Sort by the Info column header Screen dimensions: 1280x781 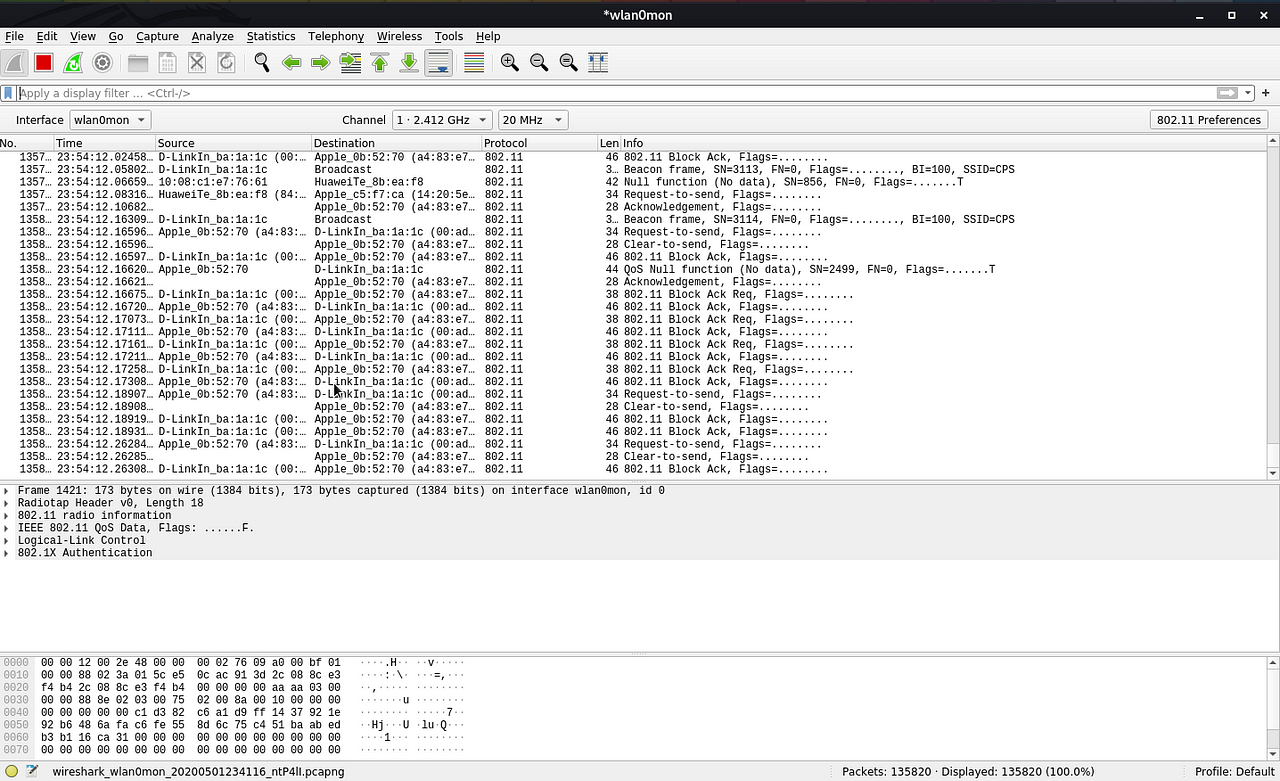pos(943,143)
